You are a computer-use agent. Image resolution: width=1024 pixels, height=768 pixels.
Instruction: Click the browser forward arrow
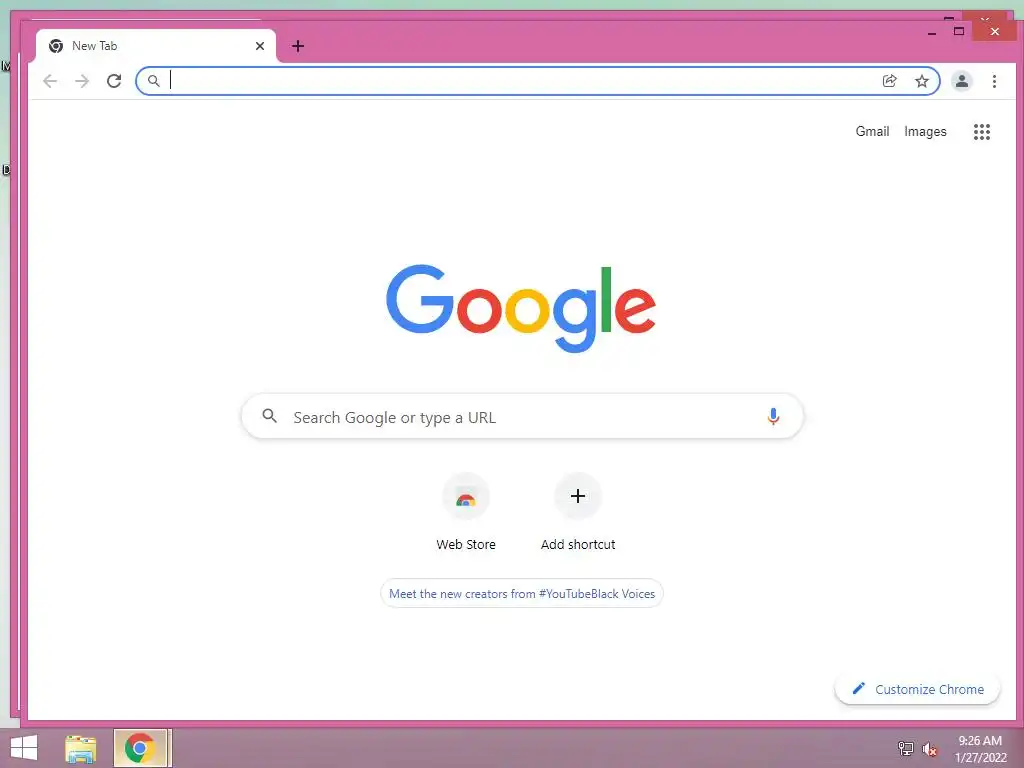click(x=82, y=81)
